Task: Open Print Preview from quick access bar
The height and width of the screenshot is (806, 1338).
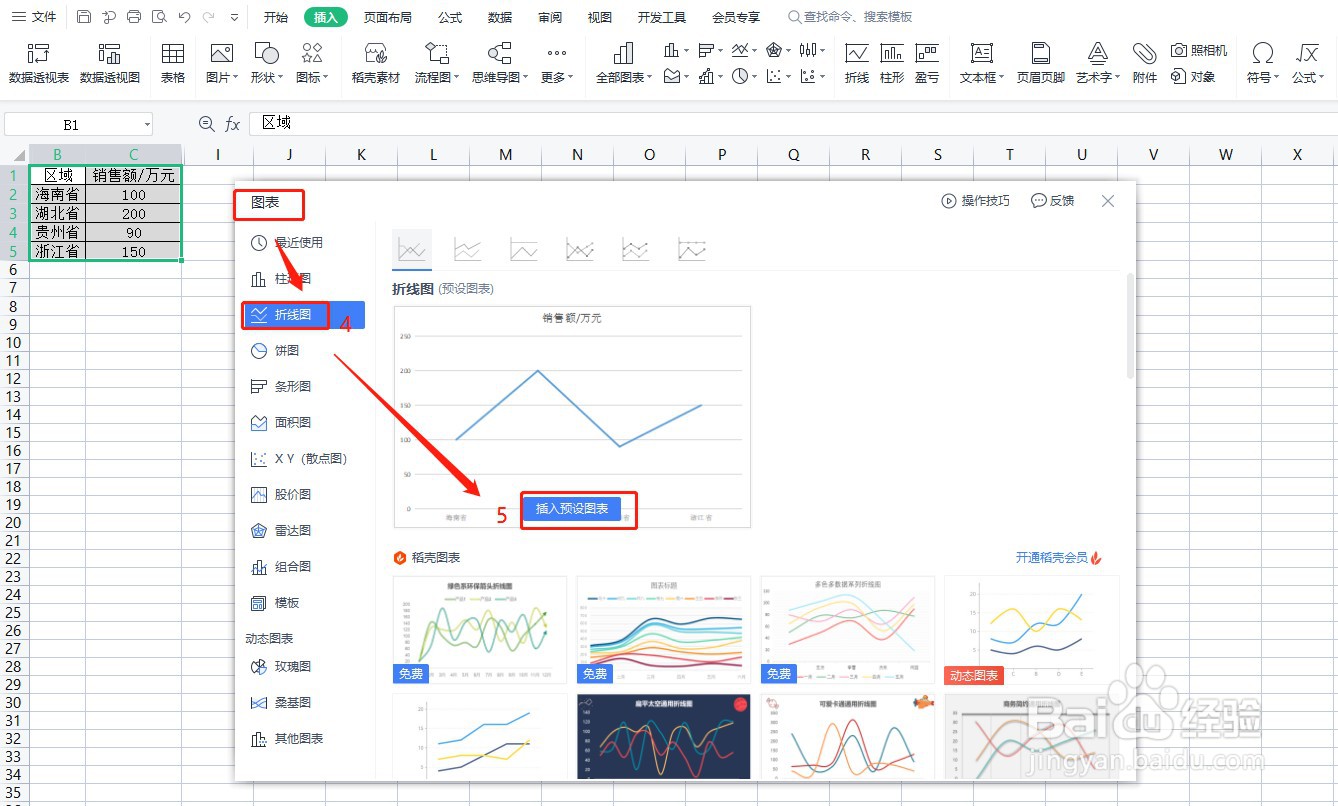Action: pos(159,17)
